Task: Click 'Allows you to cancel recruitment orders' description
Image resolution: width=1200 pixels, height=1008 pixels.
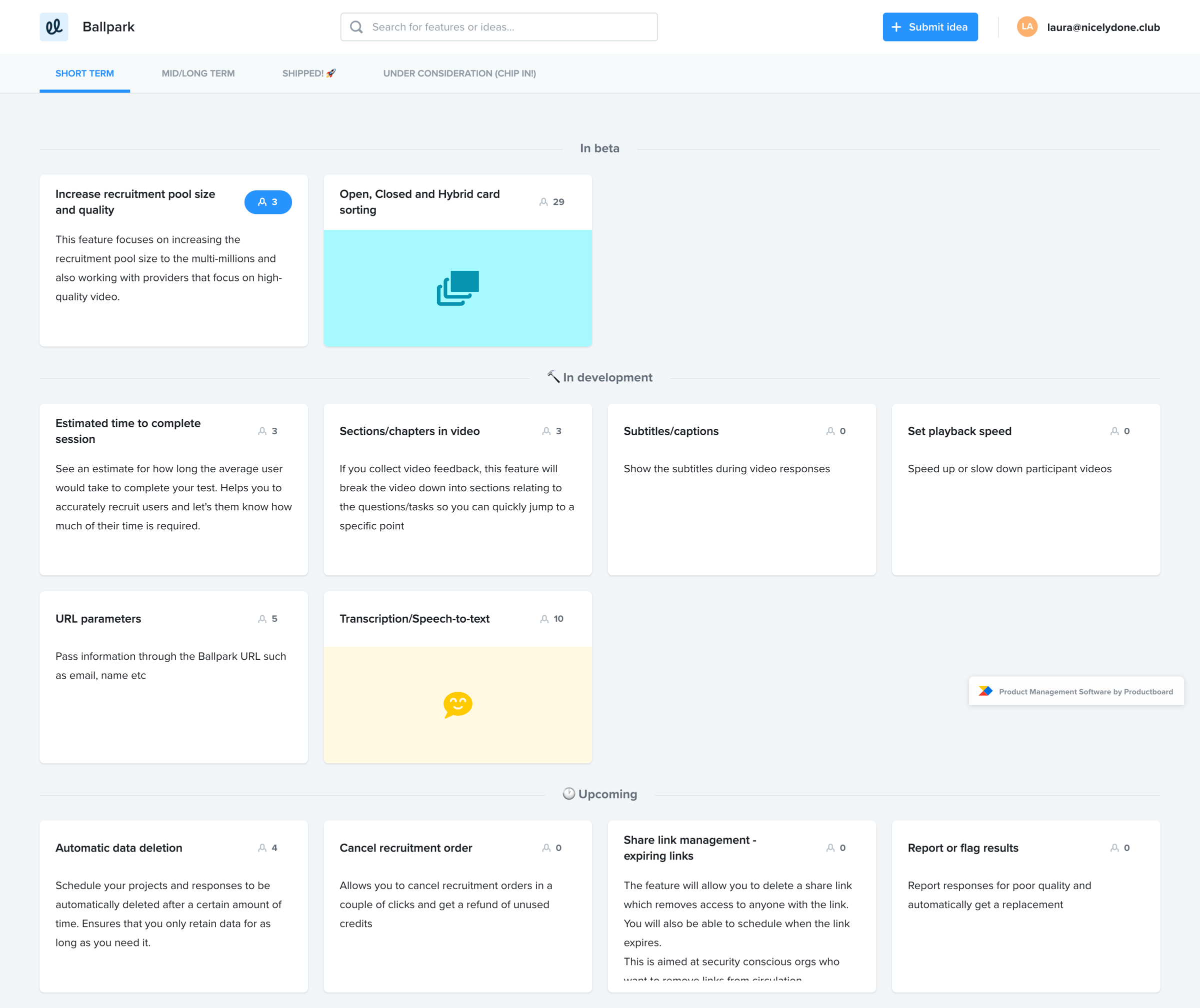Action: click(x=445, y=905)
